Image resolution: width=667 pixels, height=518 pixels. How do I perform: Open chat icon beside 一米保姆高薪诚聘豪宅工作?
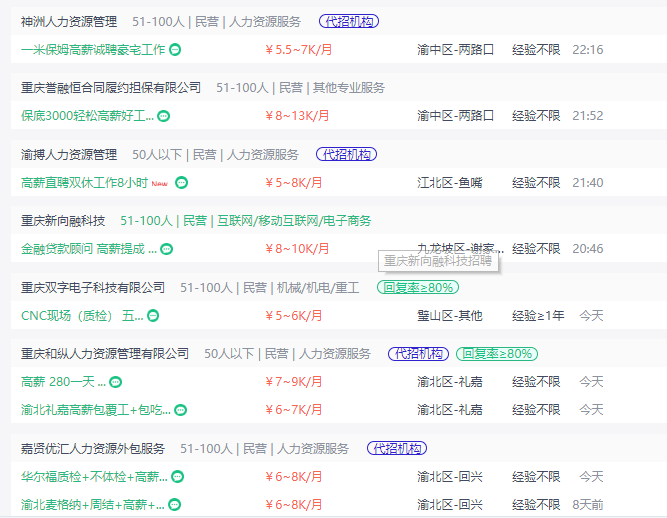point(175,50)
